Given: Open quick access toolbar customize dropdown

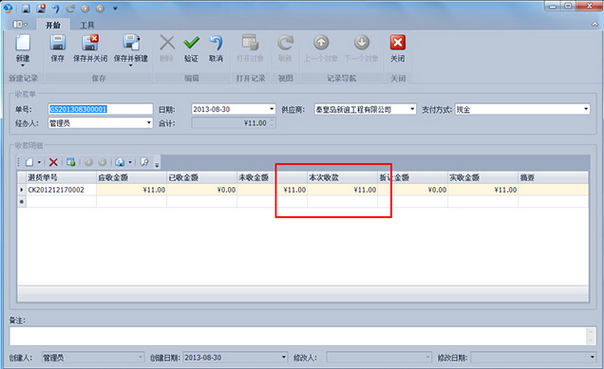Looking at the screenshot, I should tap(115, 8).
